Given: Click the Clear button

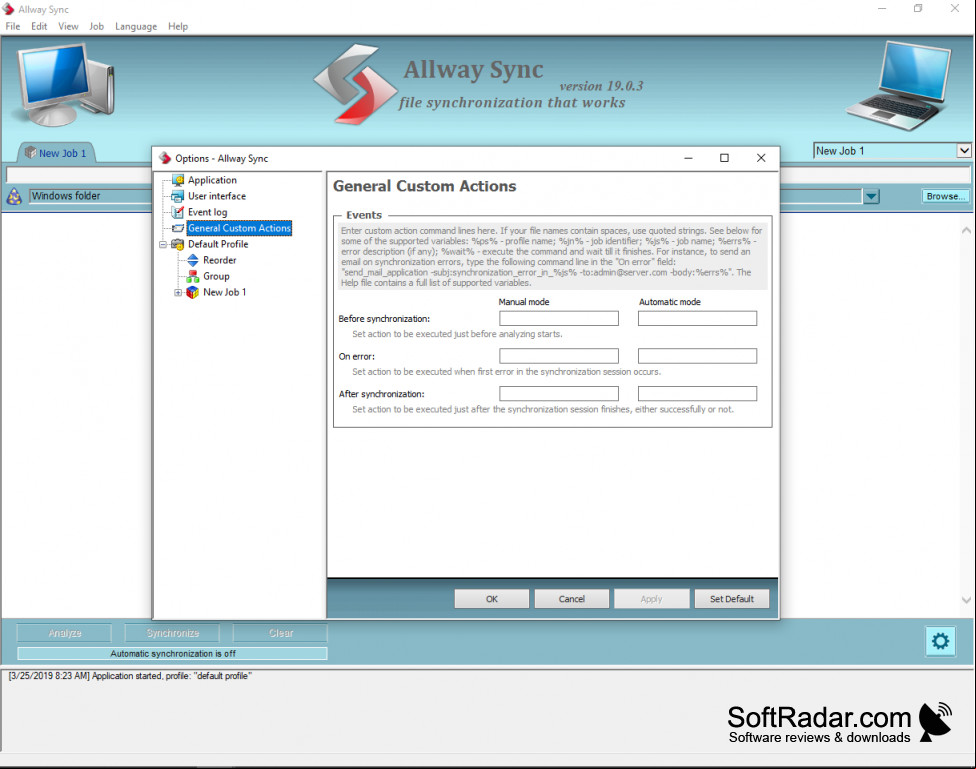Looking at the screenshot, I should (x=281, y=633).
